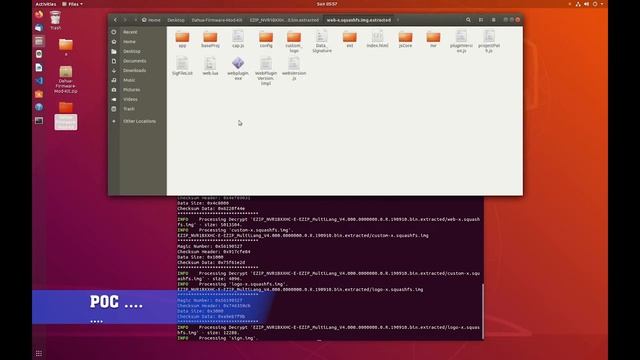Select the Data_Signature file
The image size is (640, 360).
322,42
